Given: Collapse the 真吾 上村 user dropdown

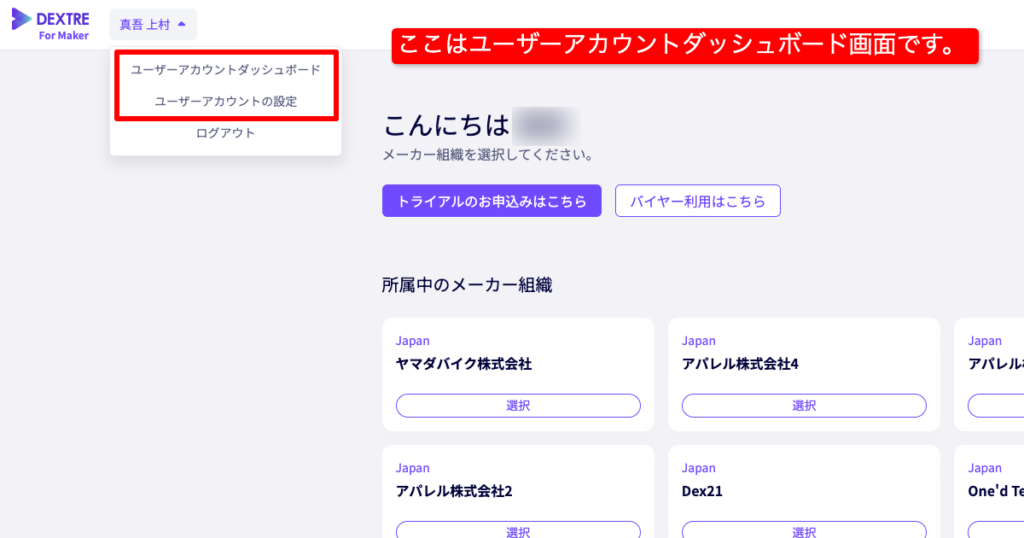Looking at the screenshot, I should 152,24.
